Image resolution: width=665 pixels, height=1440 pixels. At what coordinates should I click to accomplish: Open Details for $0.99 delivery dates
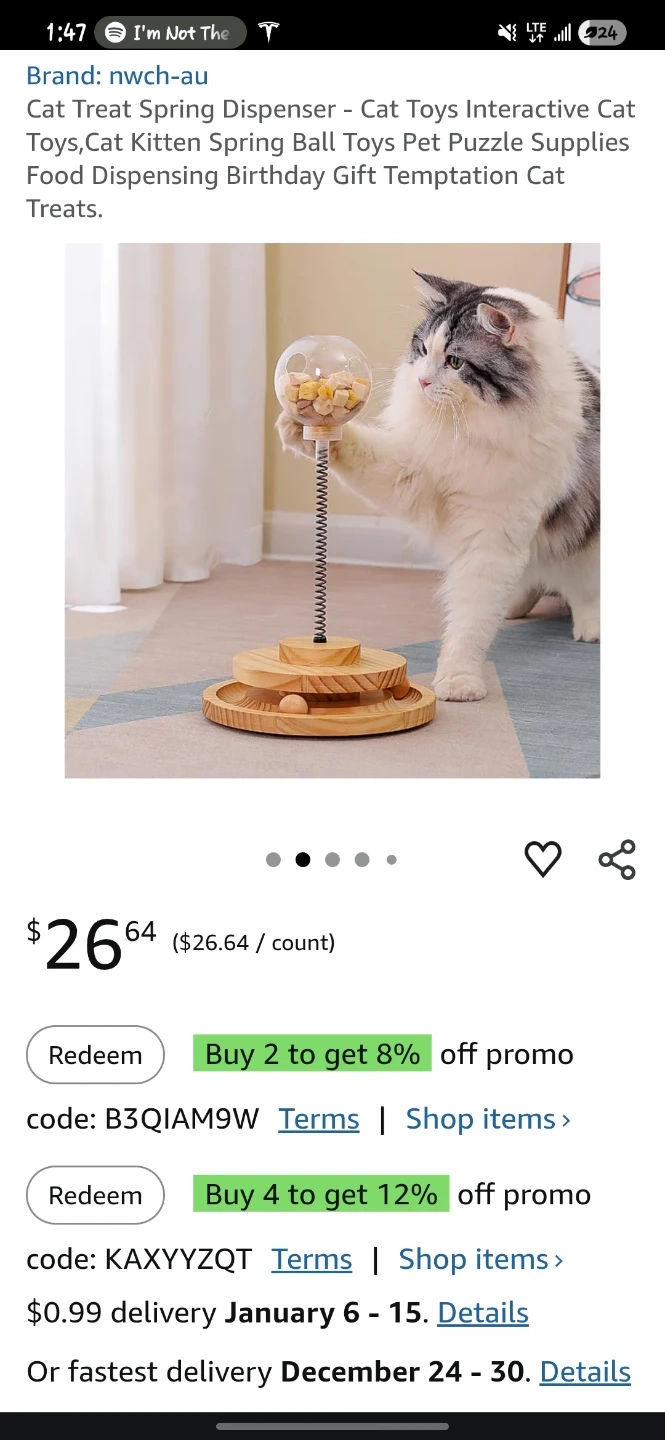pyautogui.click(x=483, y=1312)
